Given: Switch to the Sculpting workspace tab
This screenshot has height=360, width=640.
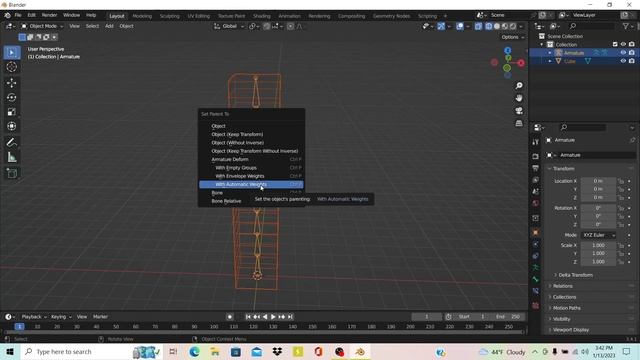Looking at the screenshot, I should [169, 16].
